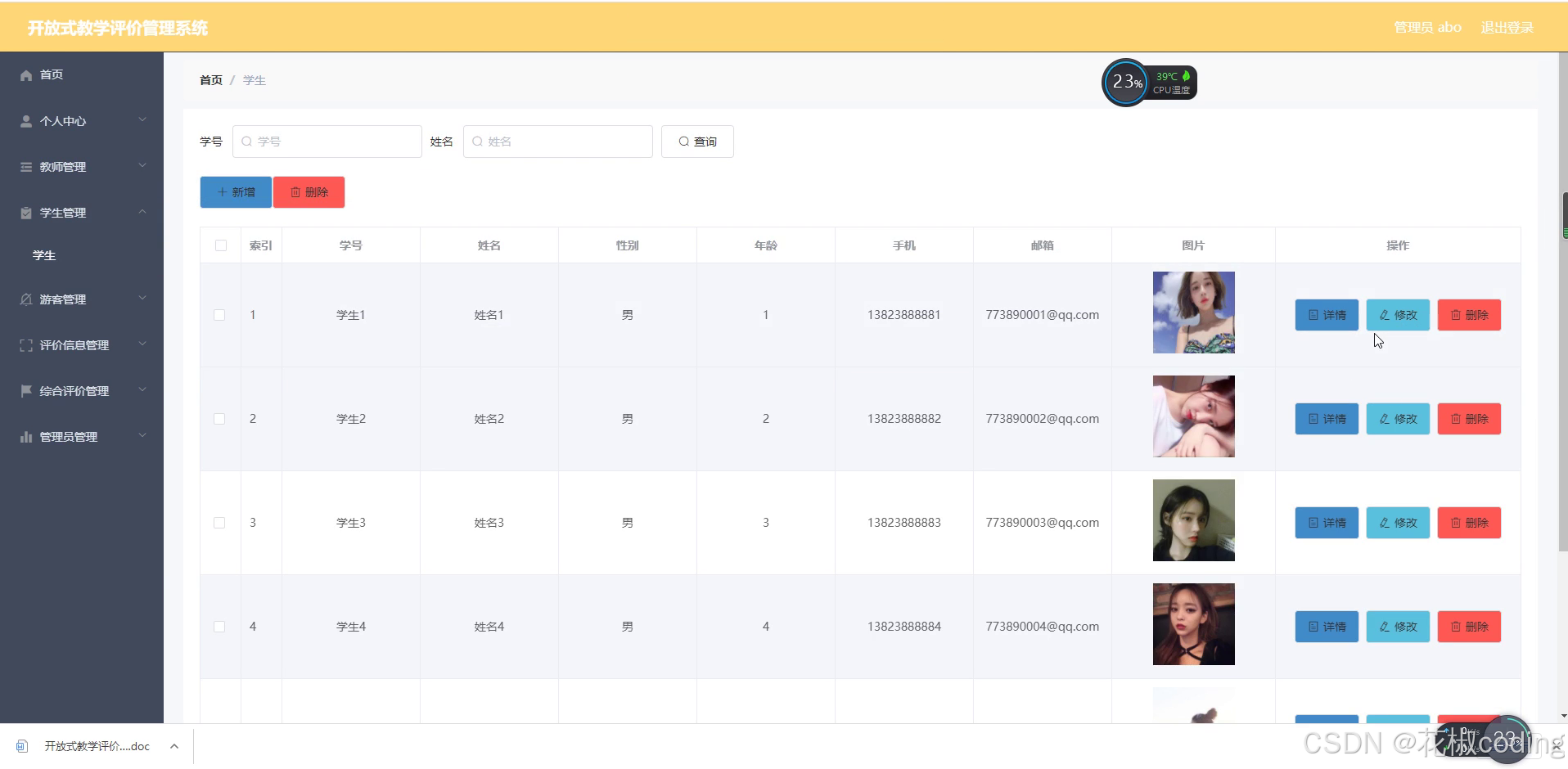Click the list icon beside 教师管理

(x=26, y=167)
